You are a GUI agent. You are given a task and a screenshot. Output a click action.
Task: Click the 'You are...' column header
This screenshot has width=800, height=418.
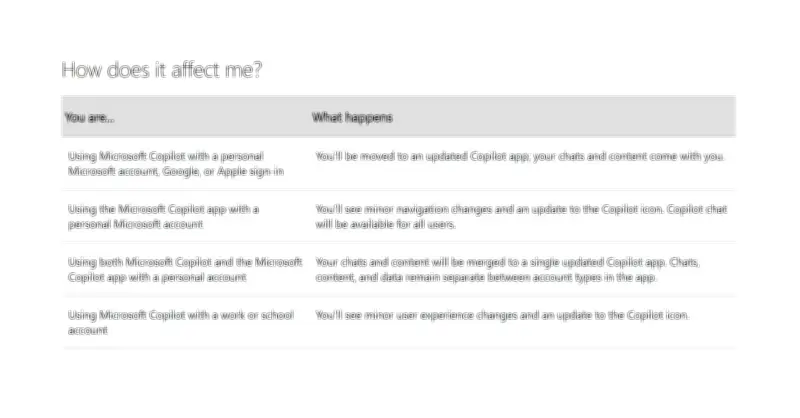click(x=89, y=117)
